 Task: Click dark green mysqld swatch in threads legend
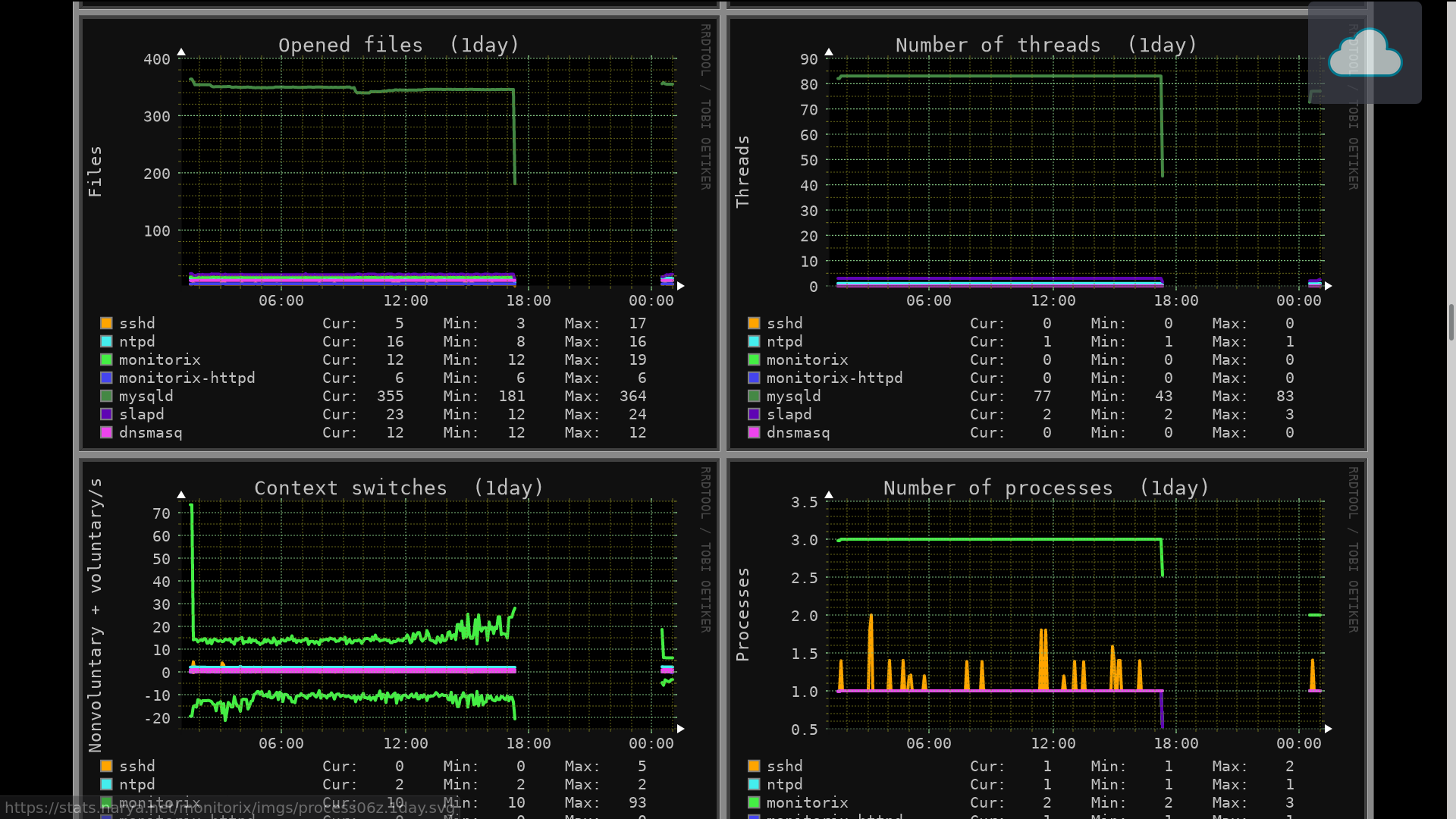point(754,396)
